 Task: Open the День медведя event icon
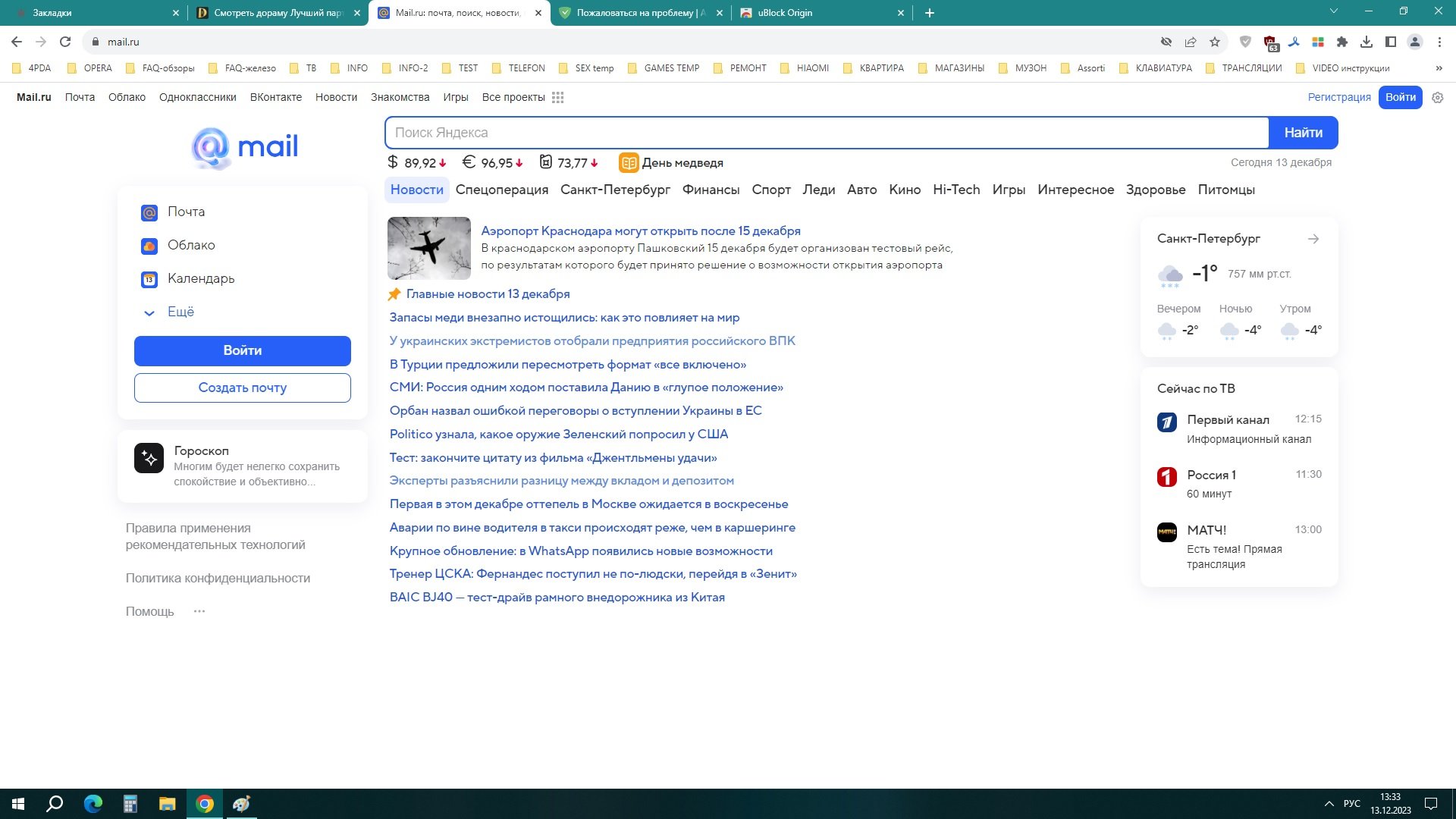628,162
